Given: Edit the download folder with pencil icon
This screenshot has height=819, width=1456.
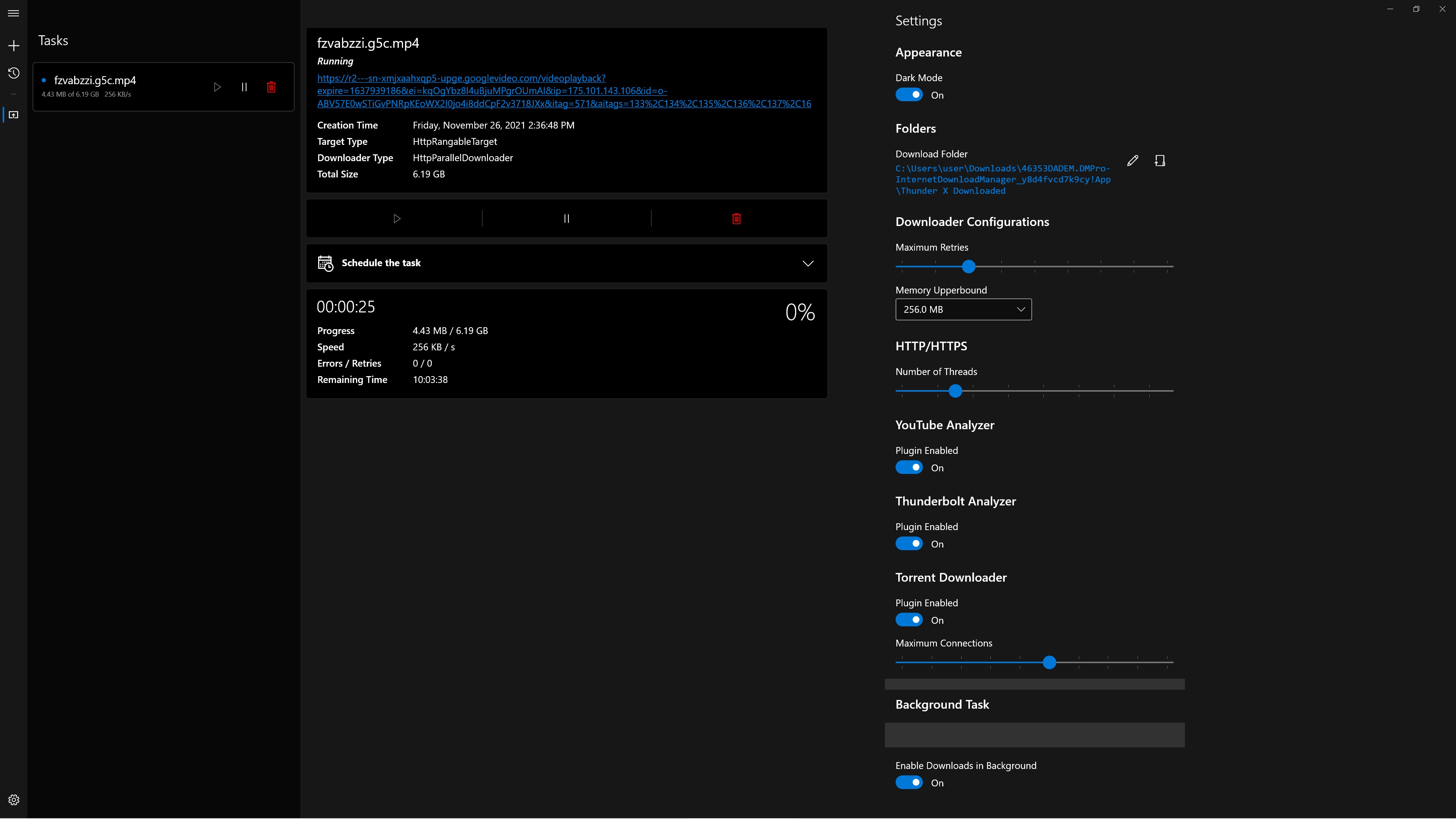Looking at the screenshot, I should tap(1133, 160).
